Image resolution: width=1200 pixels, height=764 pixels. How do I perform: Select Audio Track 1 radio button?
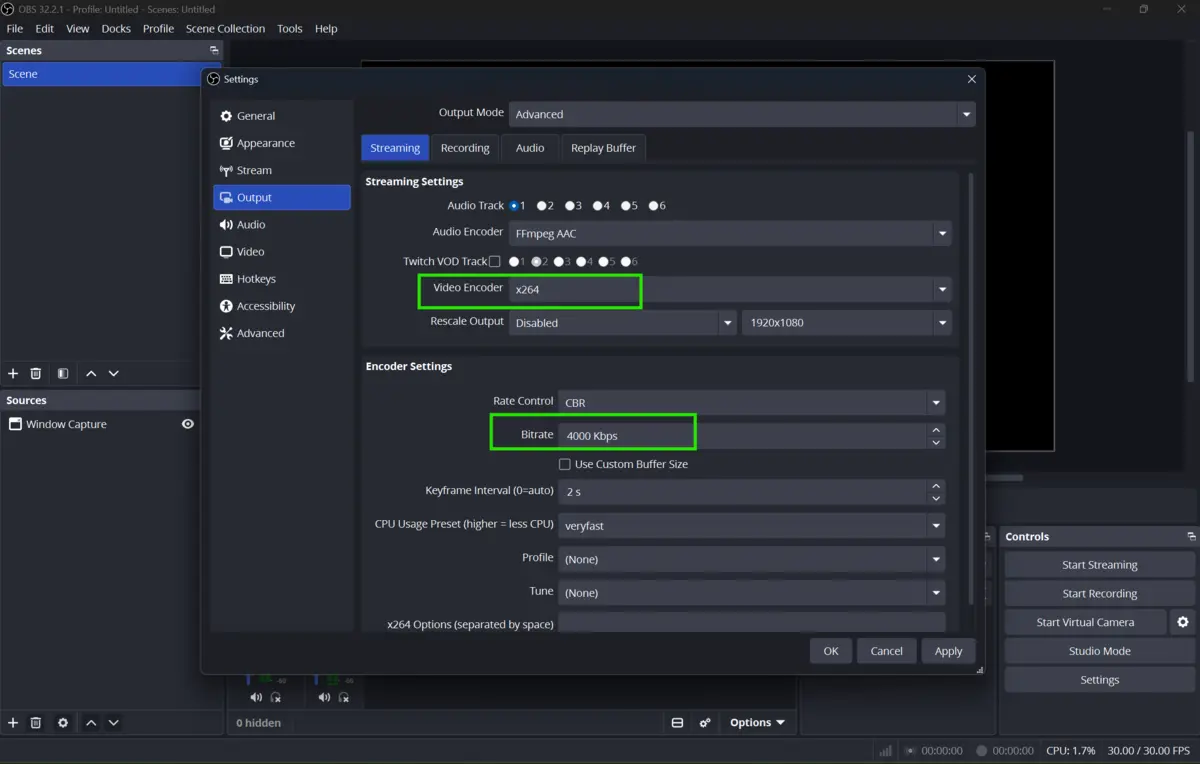point(514,206)
